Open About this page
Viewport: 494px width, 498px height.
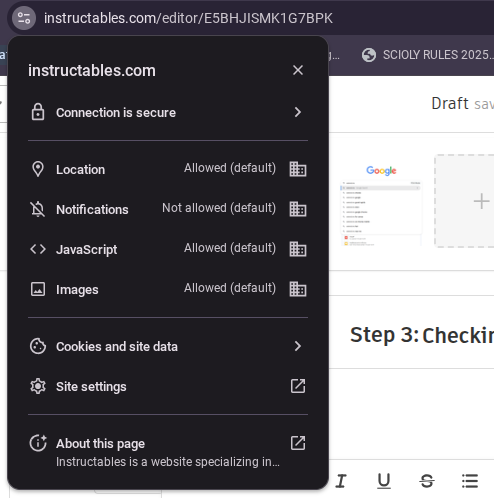click(168, 451)
